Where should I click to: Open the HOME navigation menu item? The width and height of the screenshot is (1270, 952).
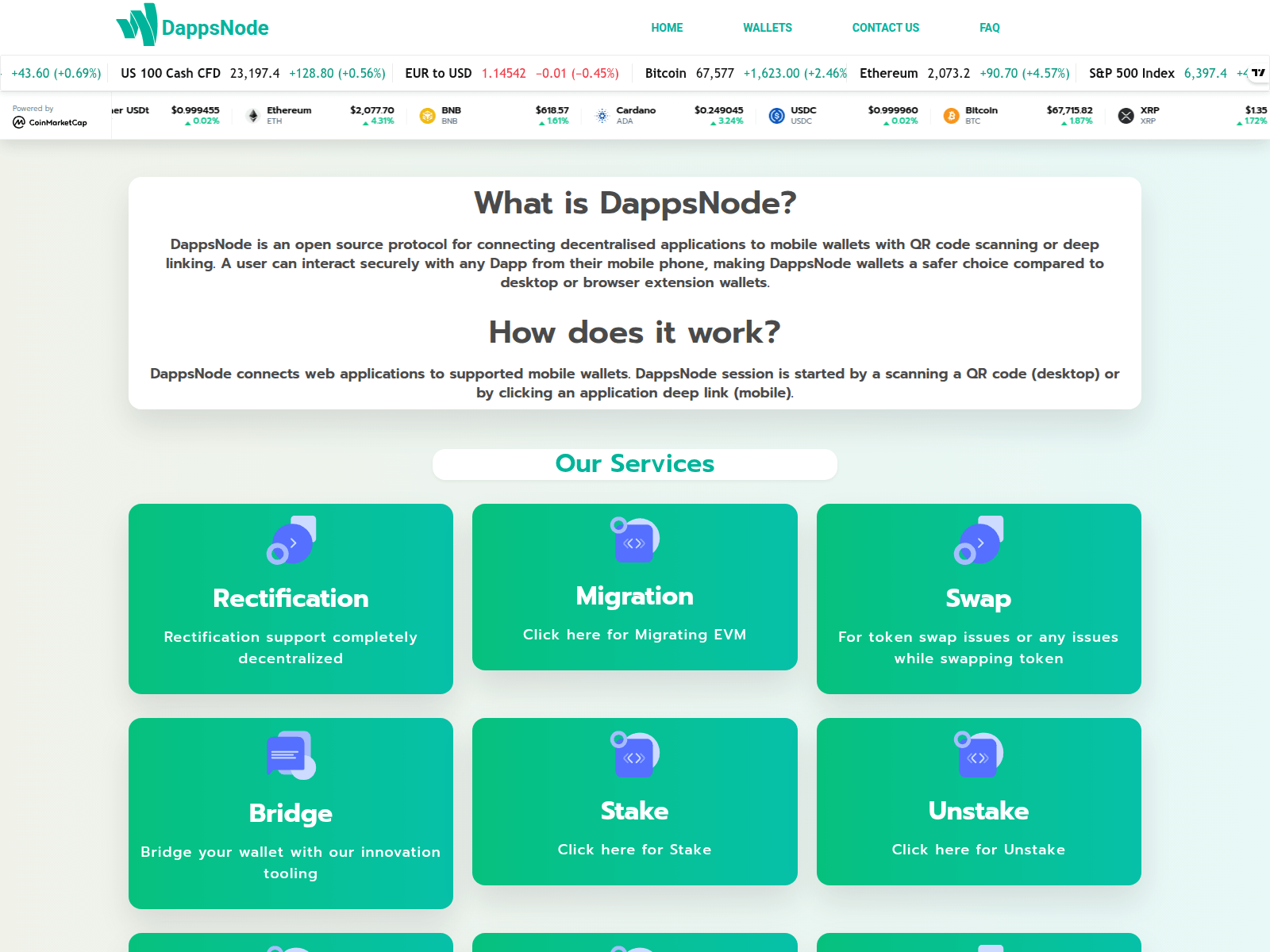[x=667, y=28]
